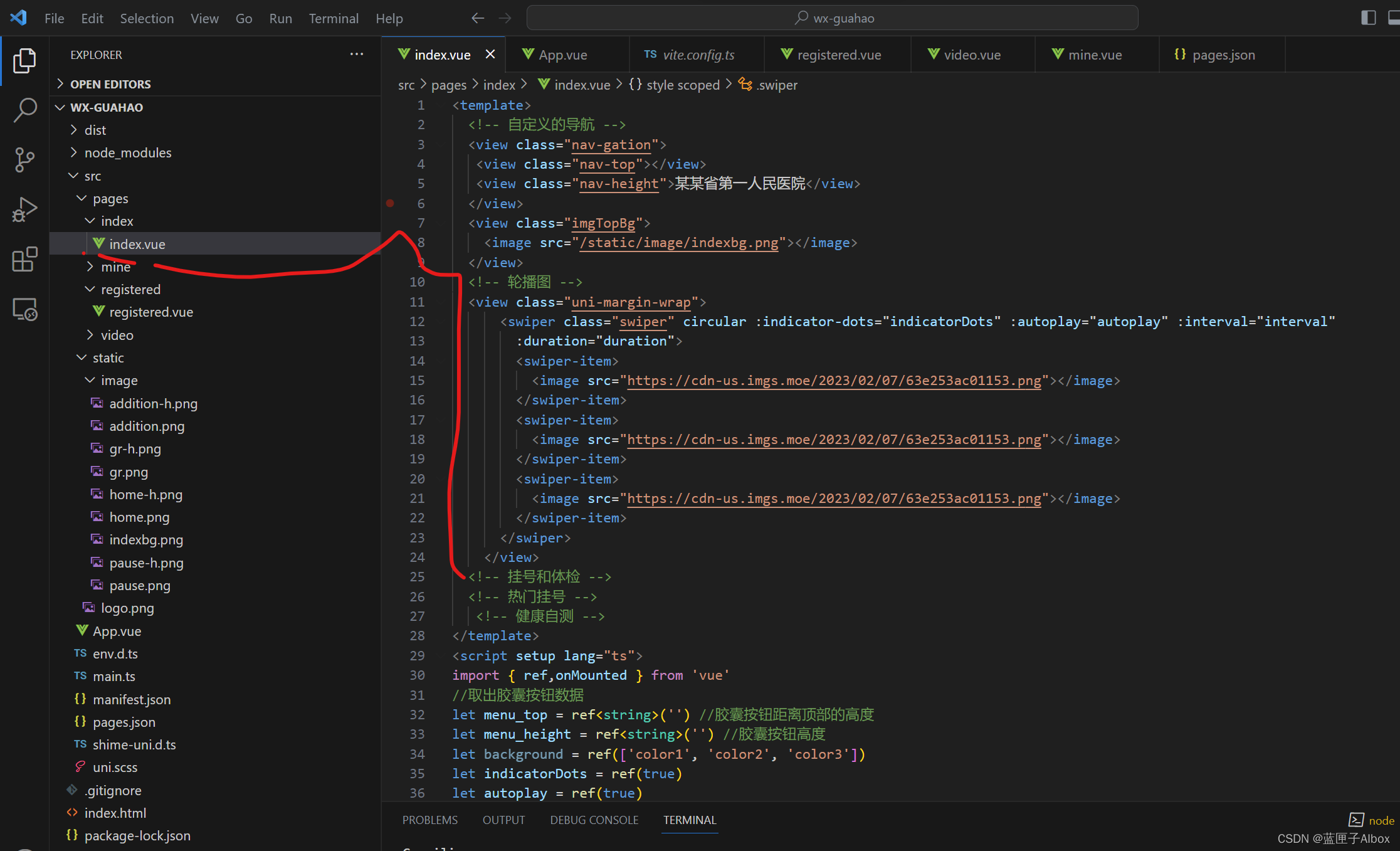Click the Explorer more actions ellipsis
Image resolution: width=1400 pixels, height=851 pixels.
click(x=357, y=55)
